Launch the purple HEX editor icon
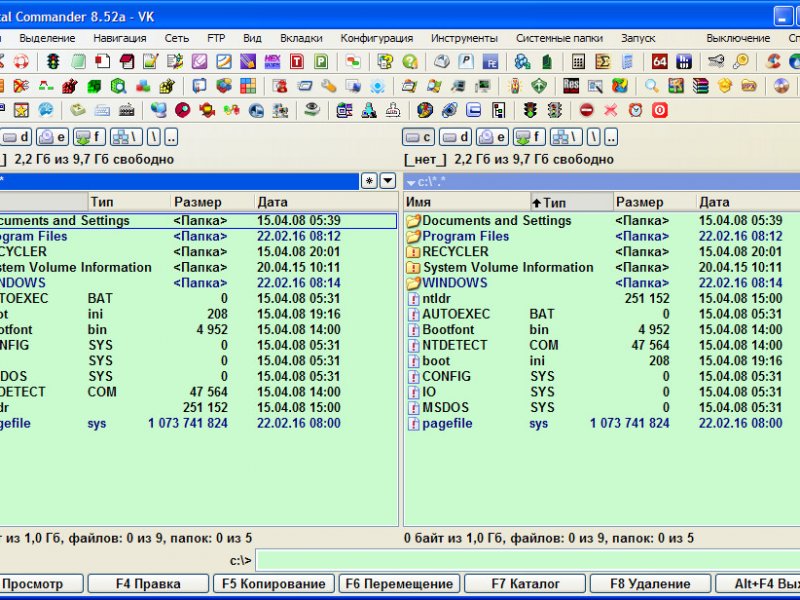 (272, 62)
